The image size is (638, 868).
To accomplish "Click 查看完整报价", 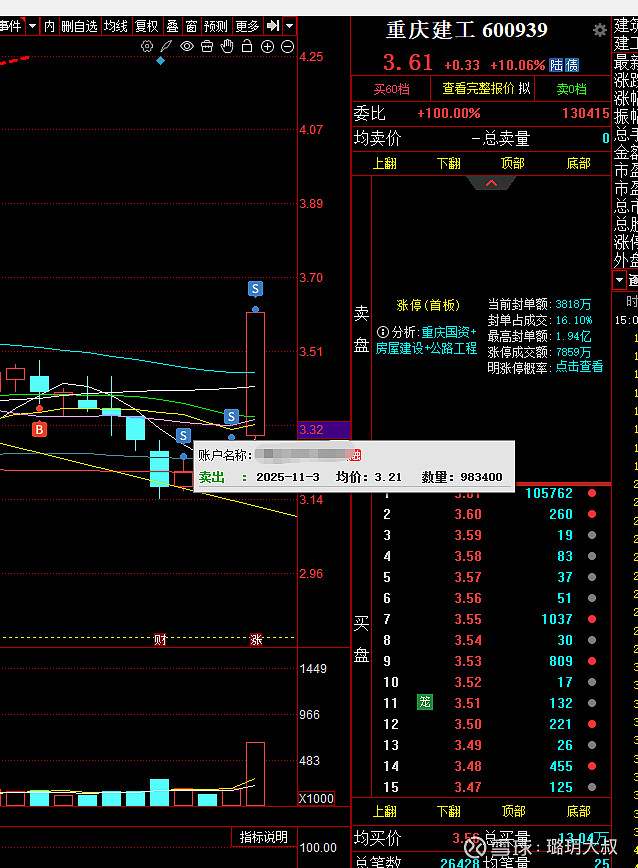I will 478,89.
